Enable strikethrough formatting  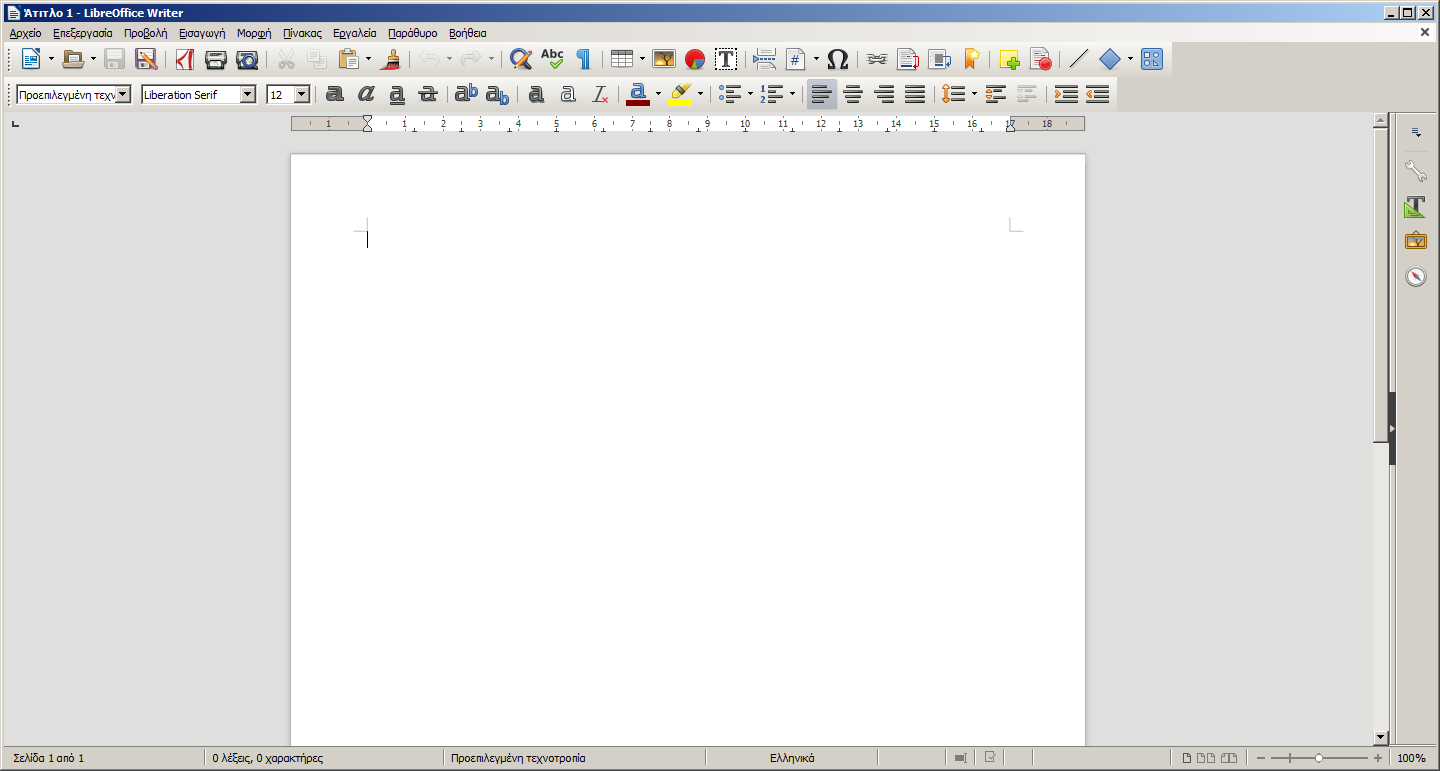(428, 94)
